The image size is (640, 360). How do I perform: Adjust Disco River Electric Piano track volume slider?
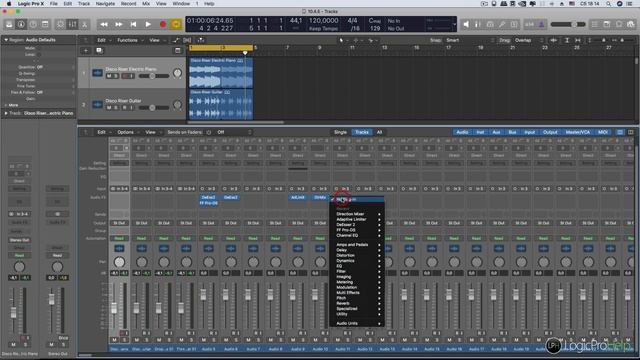point(153,76)
